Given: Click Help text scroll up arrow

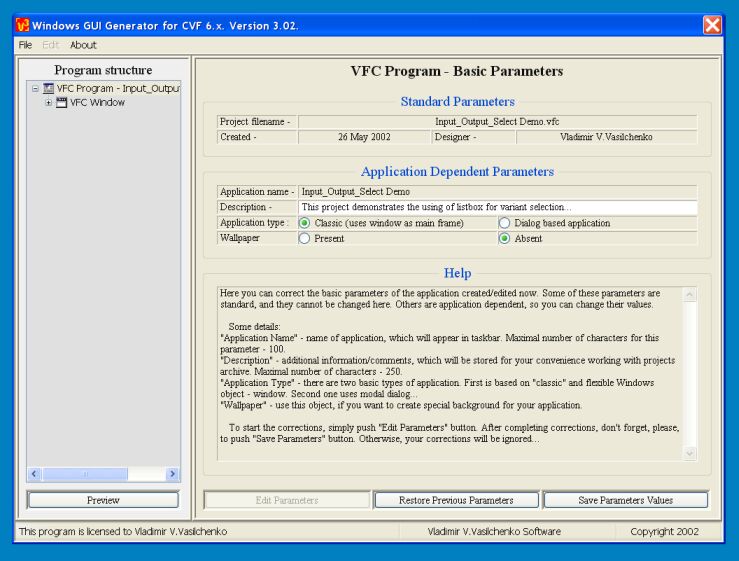Looking at the screenshot, I should [x=690, y=295].
